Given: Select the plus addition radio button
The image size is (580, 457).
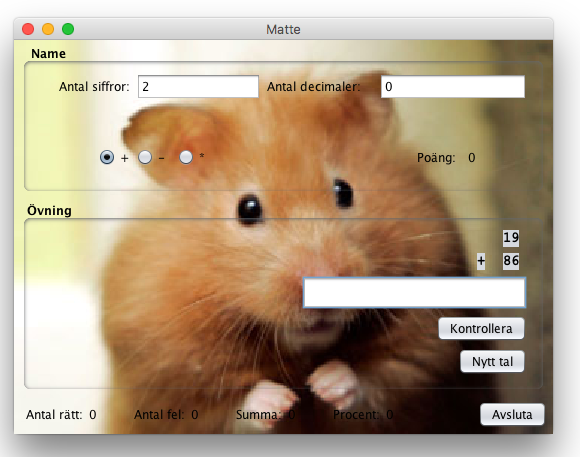Looking at the screenshot, I should coord(107,157).
